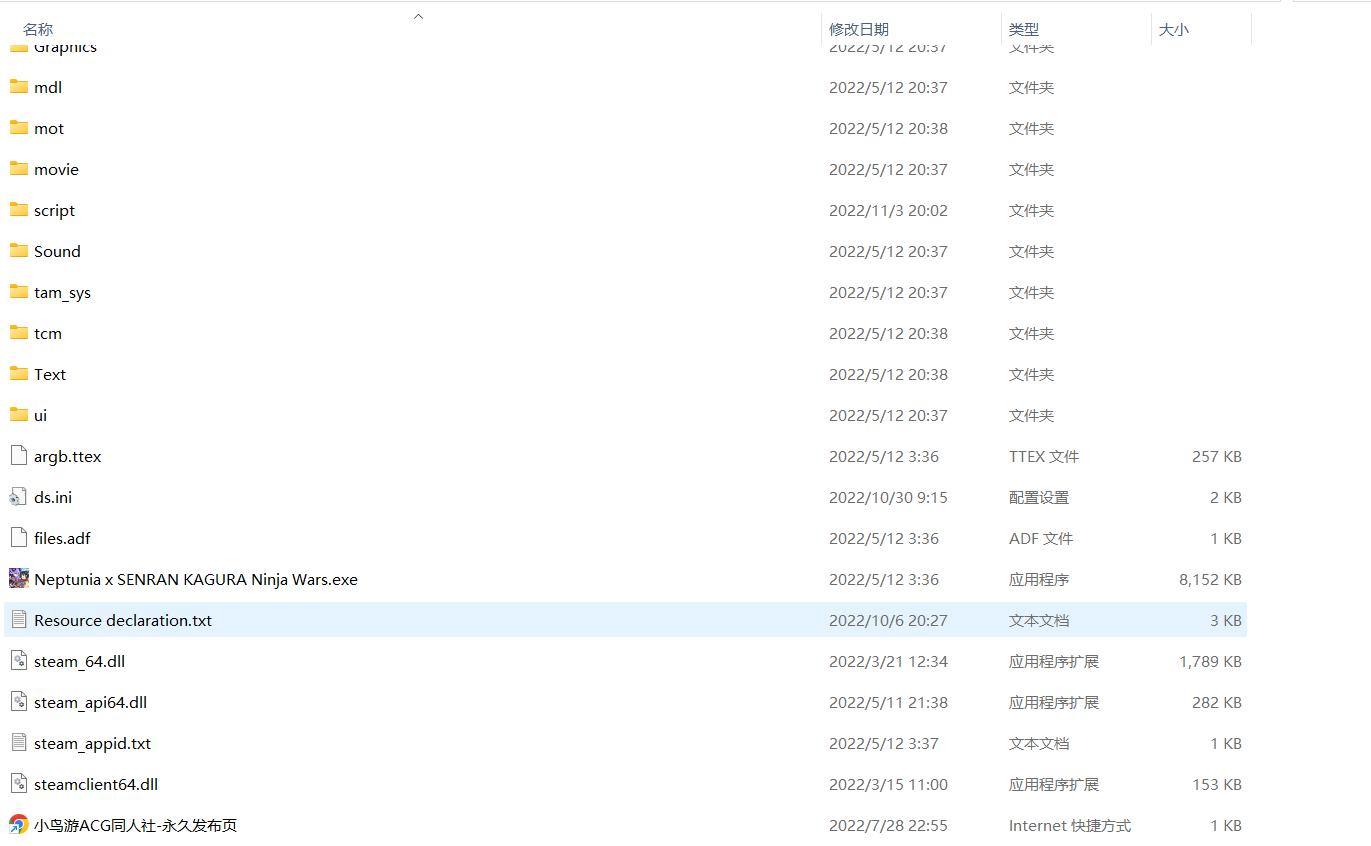Viewport: 1371px width, 846px height.
Task: Select files.adf file name
Action: [x=62, y=539]
